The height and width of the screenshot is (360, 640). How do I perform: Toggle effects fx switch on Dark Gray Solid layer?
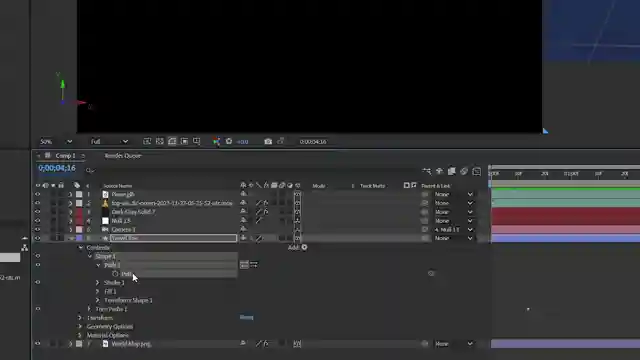(x=266, y=212)
